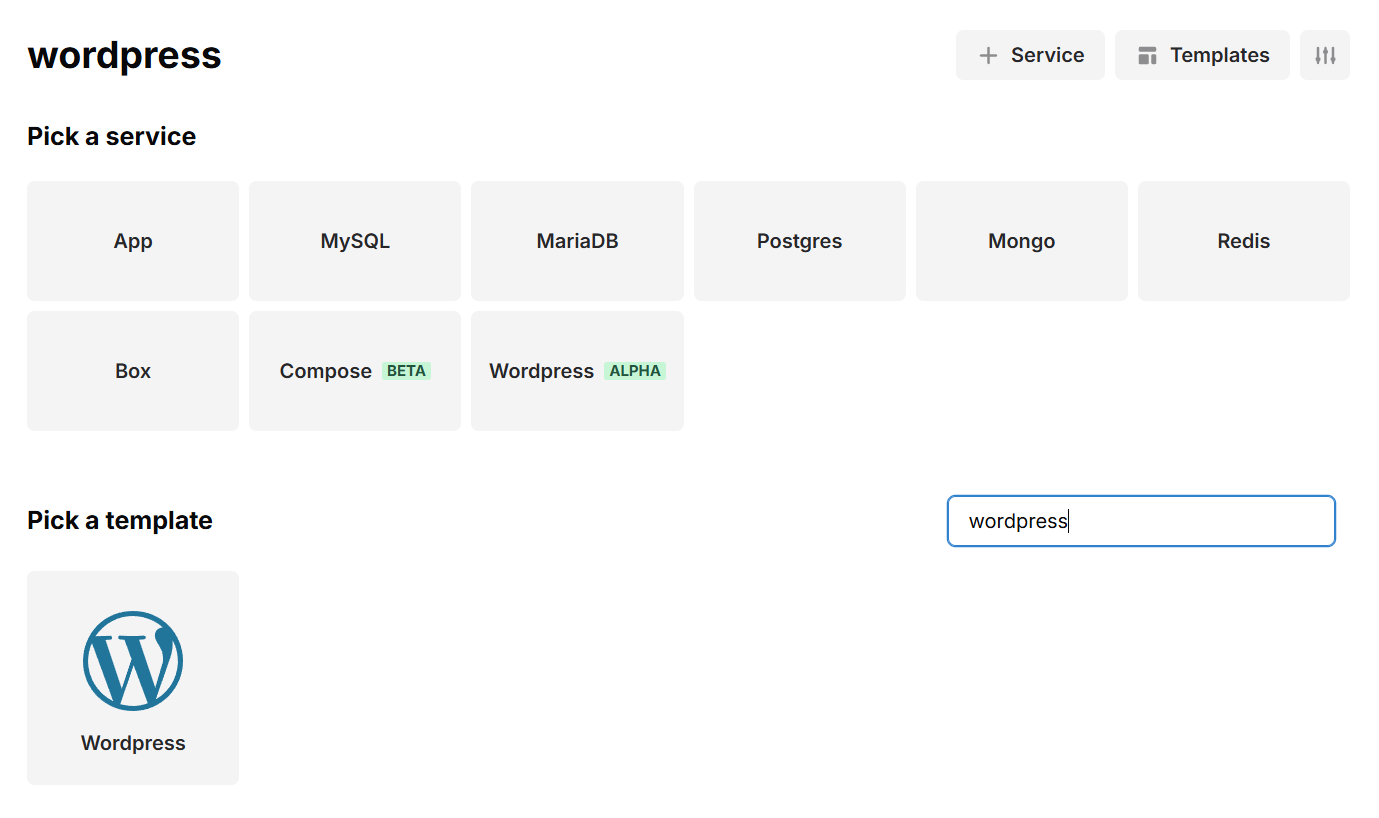Choose the Compose BETA service card
Screen dimensions: 1379x818
click(355, 371)
